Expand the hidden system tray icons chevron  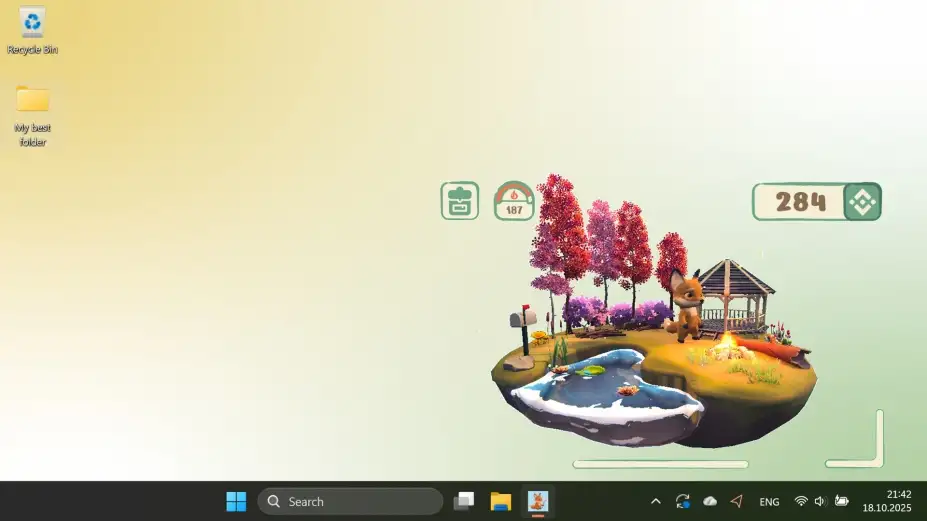(x=656, y=501)
